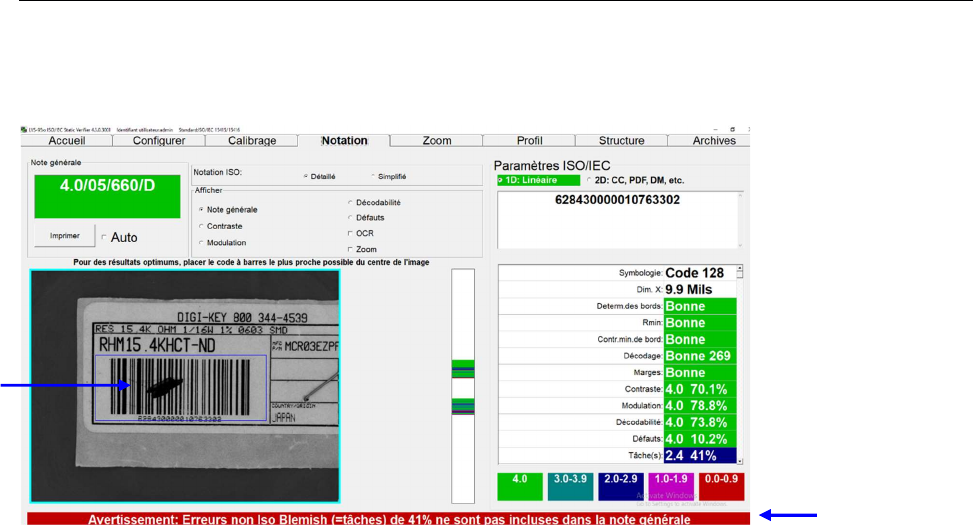Click the application icon in title bar
The height and width of the screenshot is (525, 974).
coord(24,130)
